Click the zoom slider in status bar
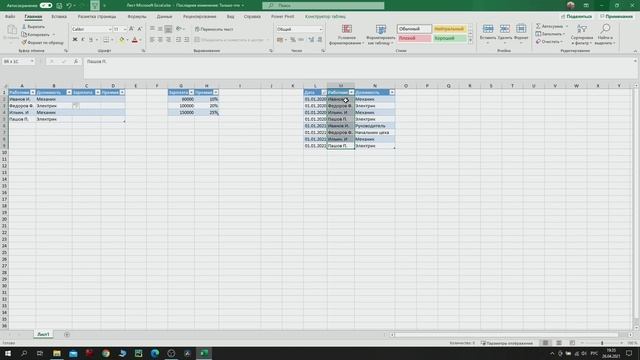This screenshot has height=360, width=640. [x=602, y=343]
